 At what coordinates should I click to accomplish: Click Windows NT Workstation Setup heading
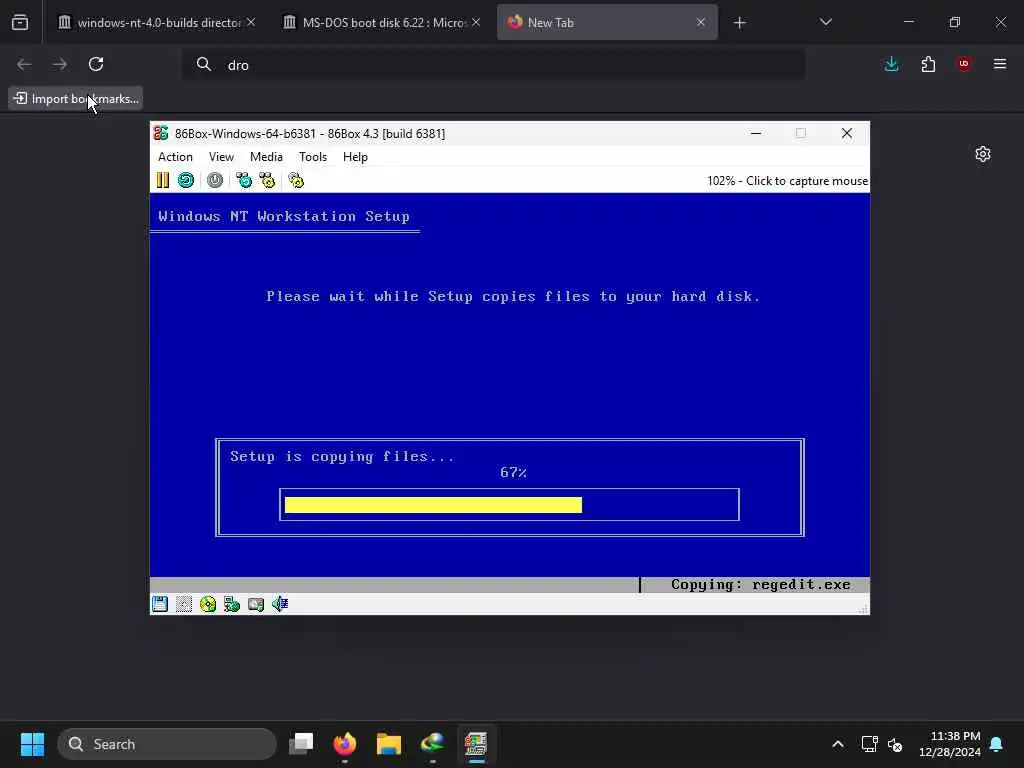[x=284, y=216]
